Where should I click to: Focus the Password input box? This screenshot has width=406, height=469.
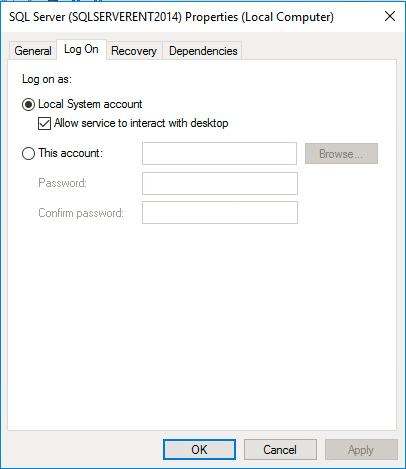pos(220,183)
